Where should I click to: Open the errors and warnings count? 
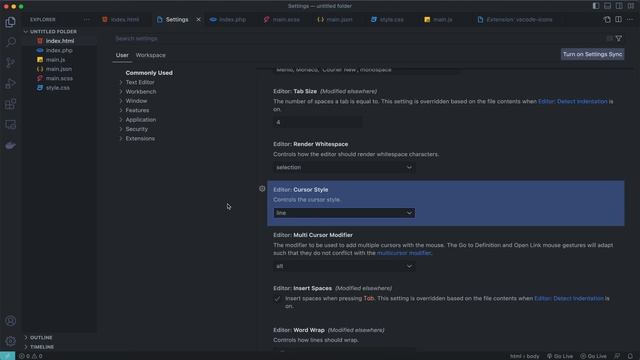pos(31,356)
